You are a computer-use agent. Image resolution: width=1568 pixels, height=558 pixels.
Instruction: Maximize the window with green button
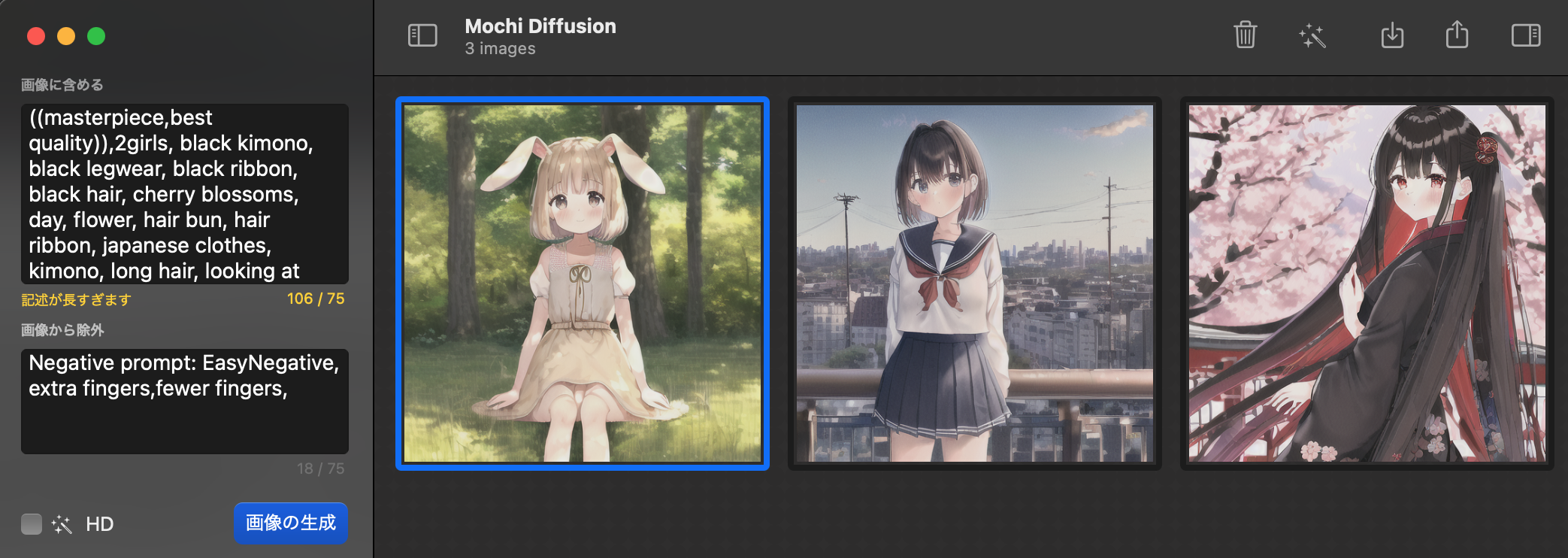[x=96, y=36]
